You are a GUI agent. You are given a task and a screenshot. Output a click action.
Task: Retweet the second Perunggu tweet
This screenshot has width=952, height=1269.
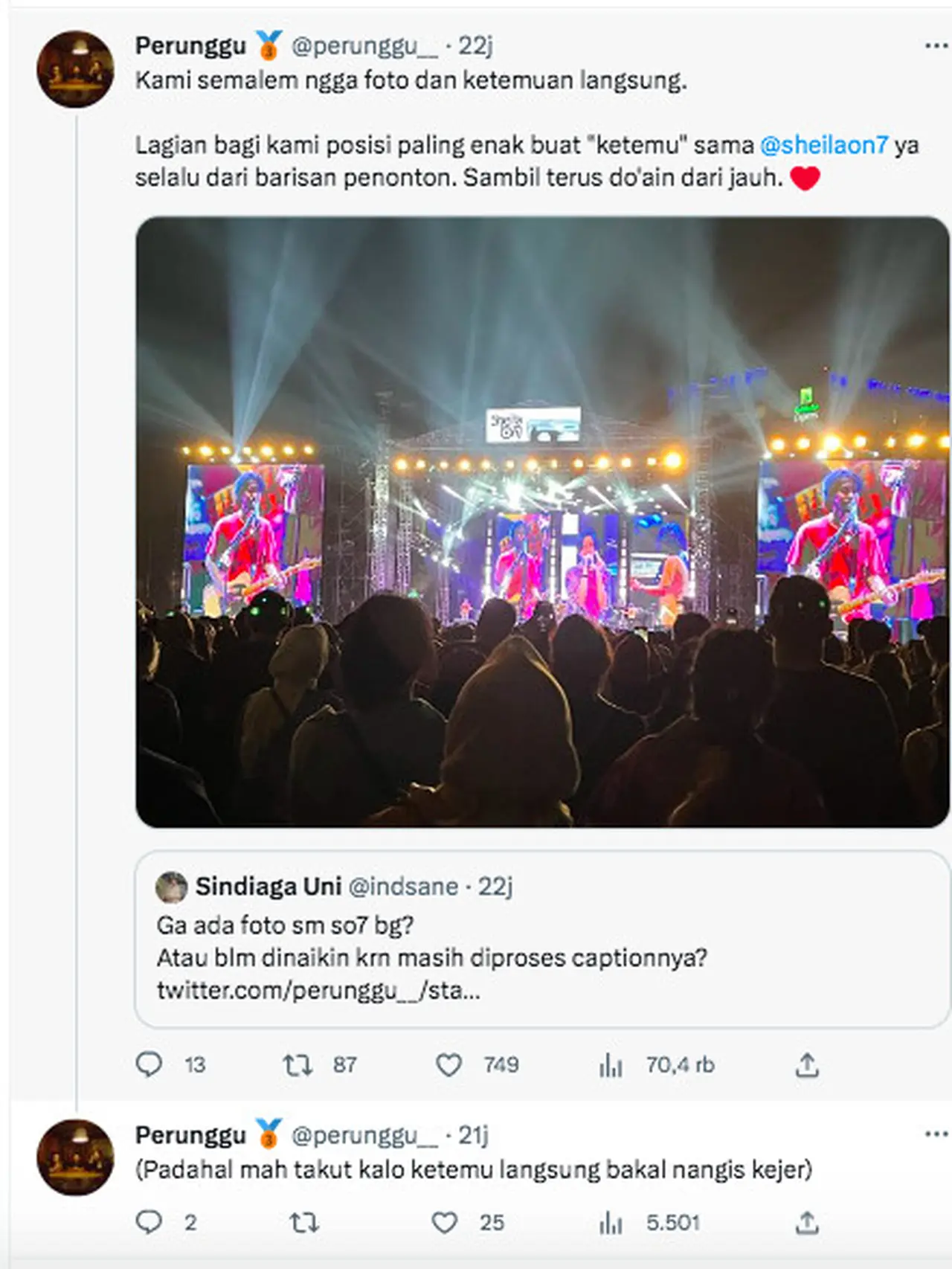[303, 1223]
